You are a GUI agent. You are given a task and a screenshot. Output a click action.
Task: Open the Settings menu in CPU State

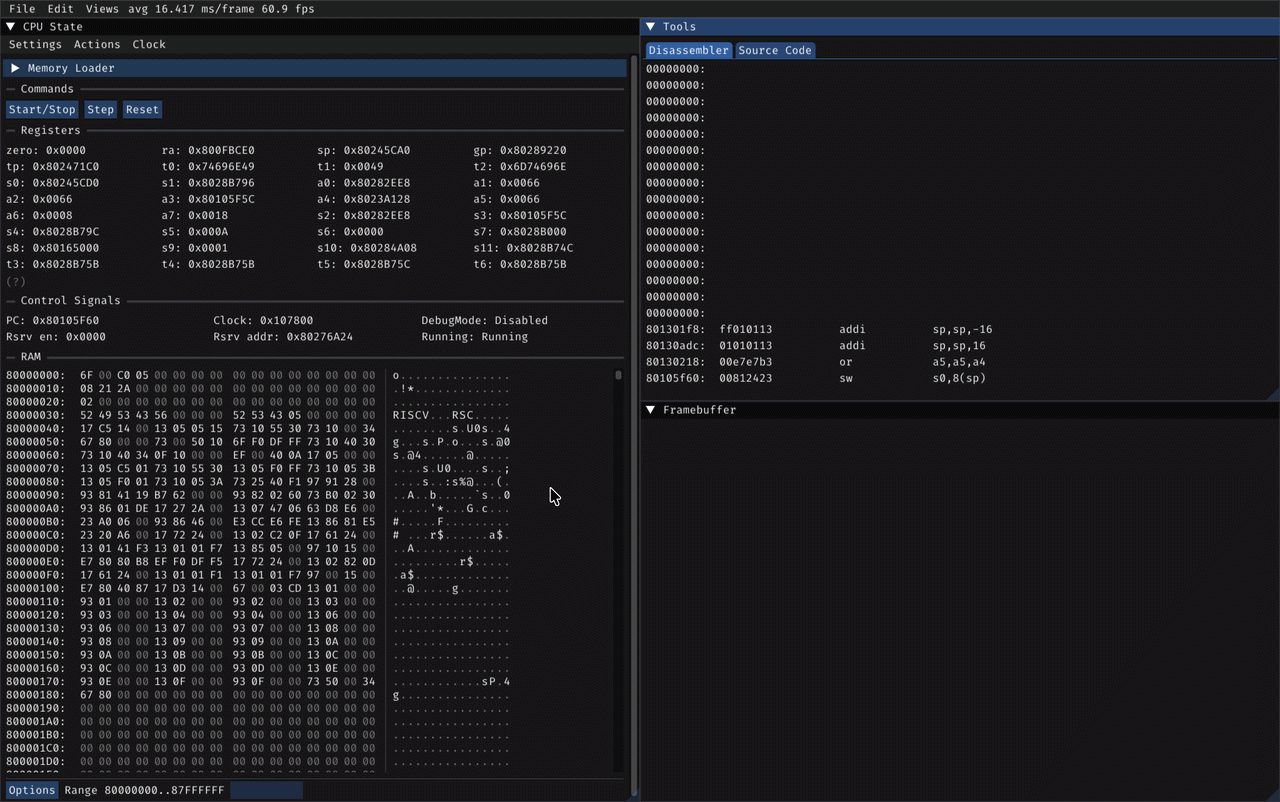click(35, 45)
